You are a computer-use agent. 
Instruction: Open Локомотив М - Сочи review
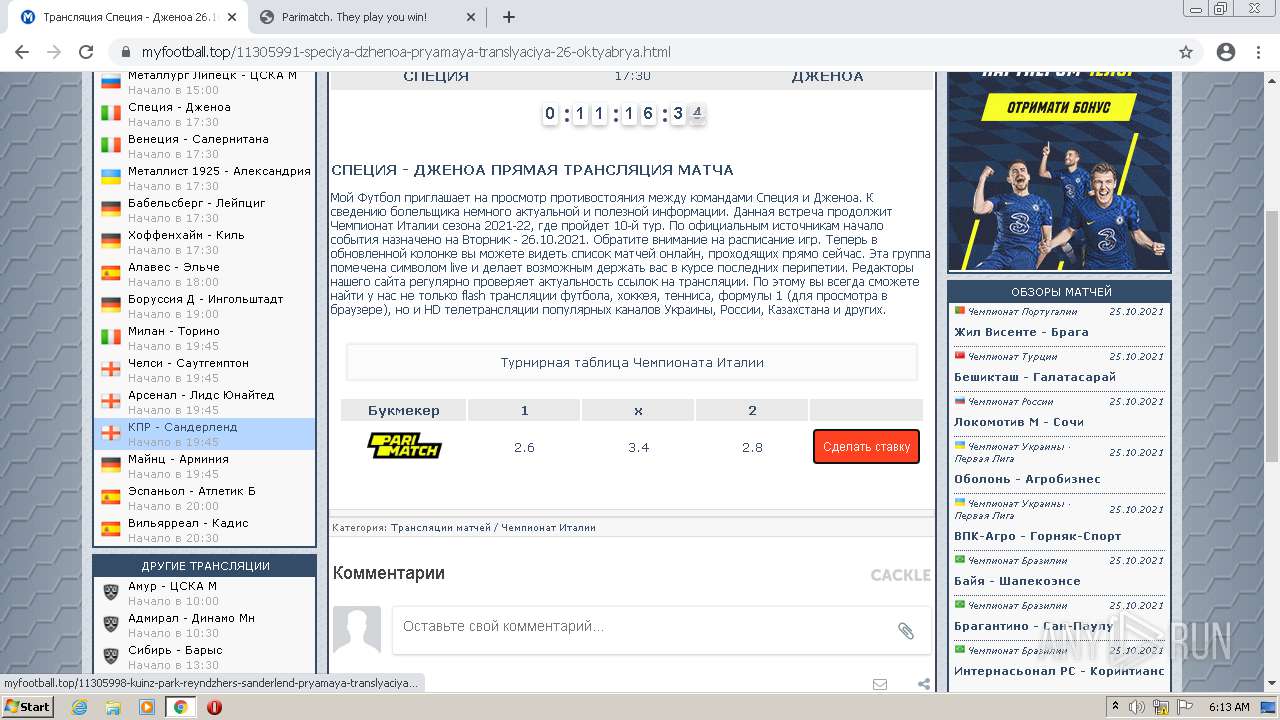coord(1019,422)
